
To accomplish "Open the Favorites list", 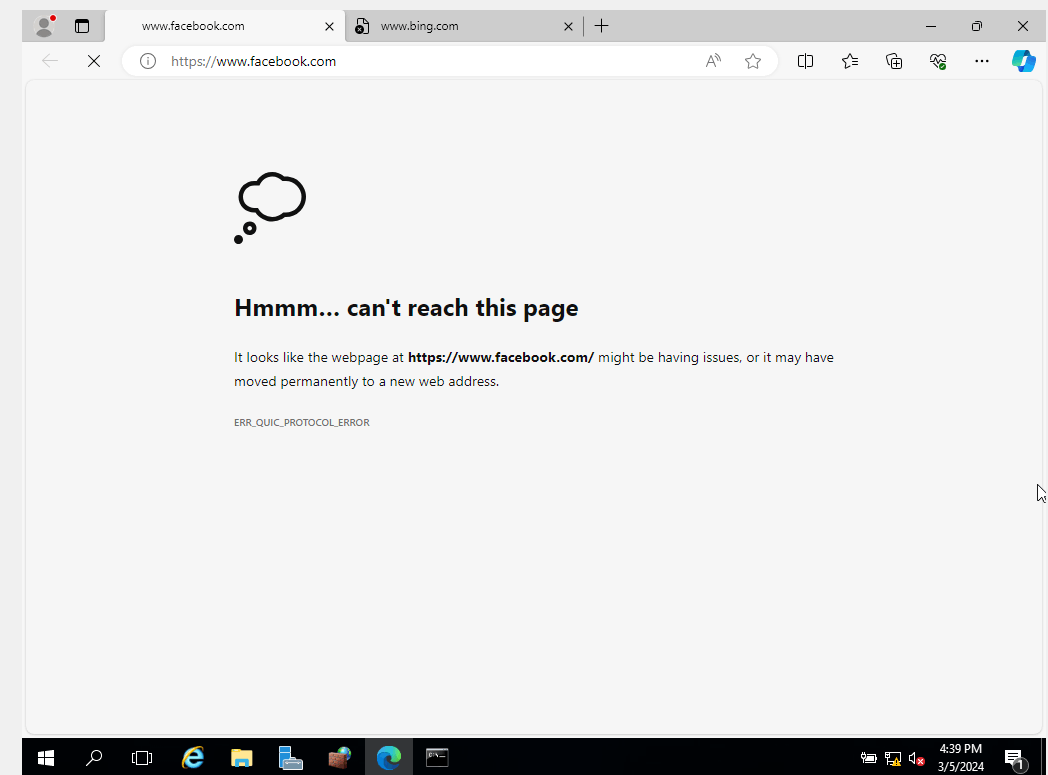I will [849, 61].
